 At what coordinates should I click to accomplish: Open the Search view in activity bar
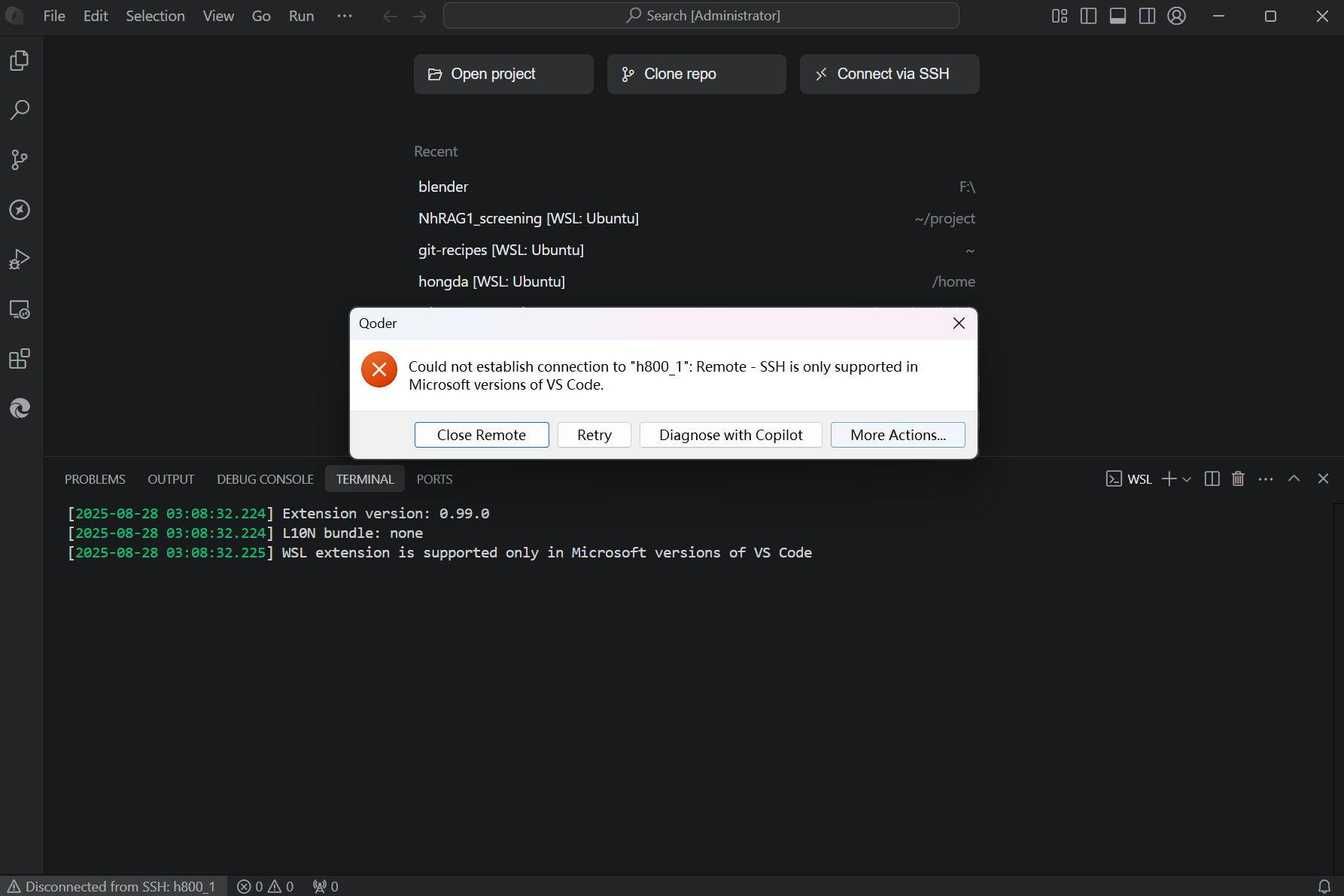[x=20, y=110]
